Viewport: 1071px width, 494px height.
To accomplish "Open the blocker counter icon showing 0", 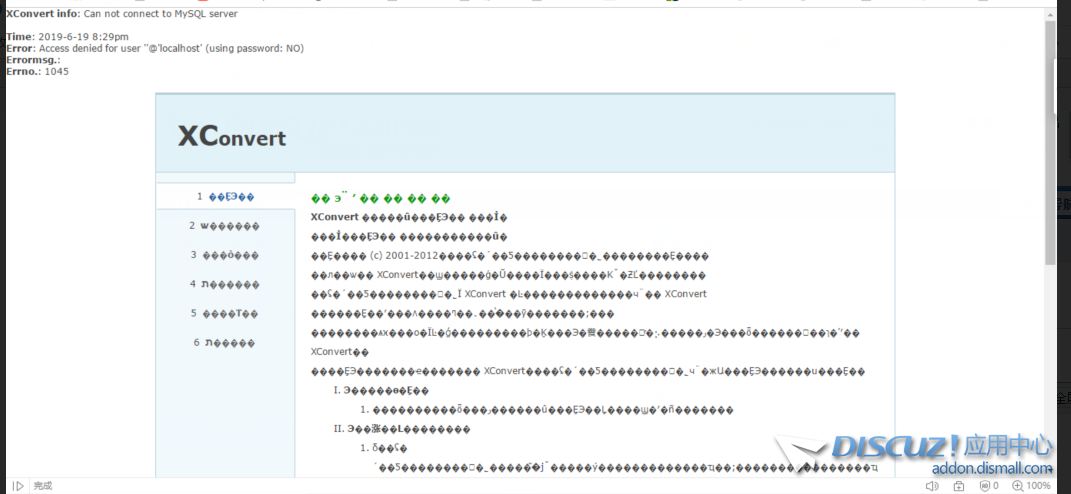I will click(x=988, y=486).
